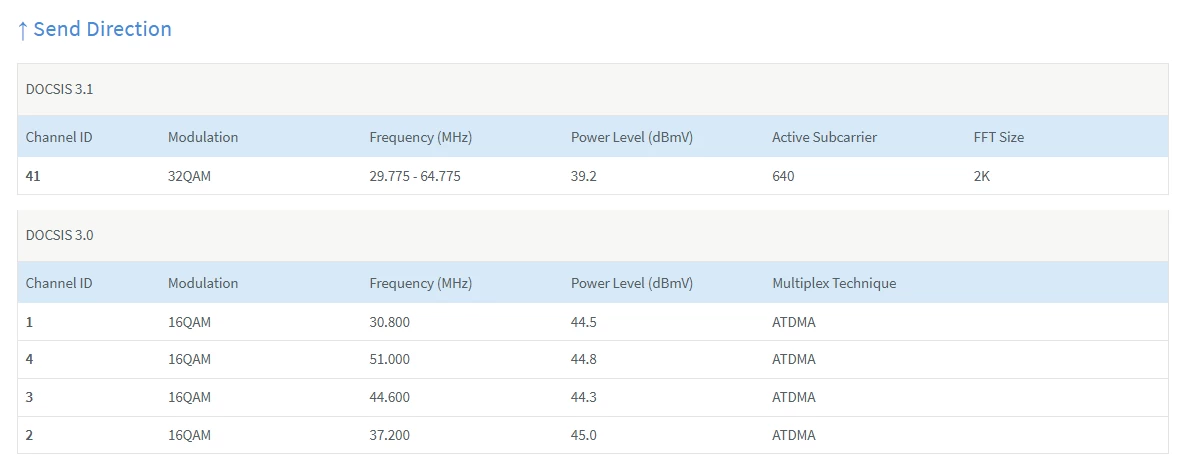Click ATDMA in the 37.200 frequency row

tap(794, 435)
